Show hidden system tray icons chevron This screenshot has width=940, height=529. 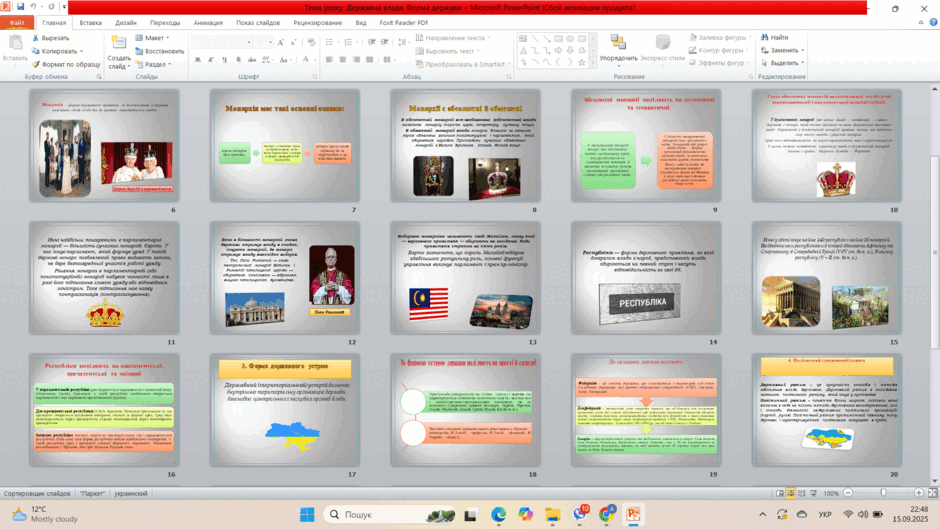[763, 515]
